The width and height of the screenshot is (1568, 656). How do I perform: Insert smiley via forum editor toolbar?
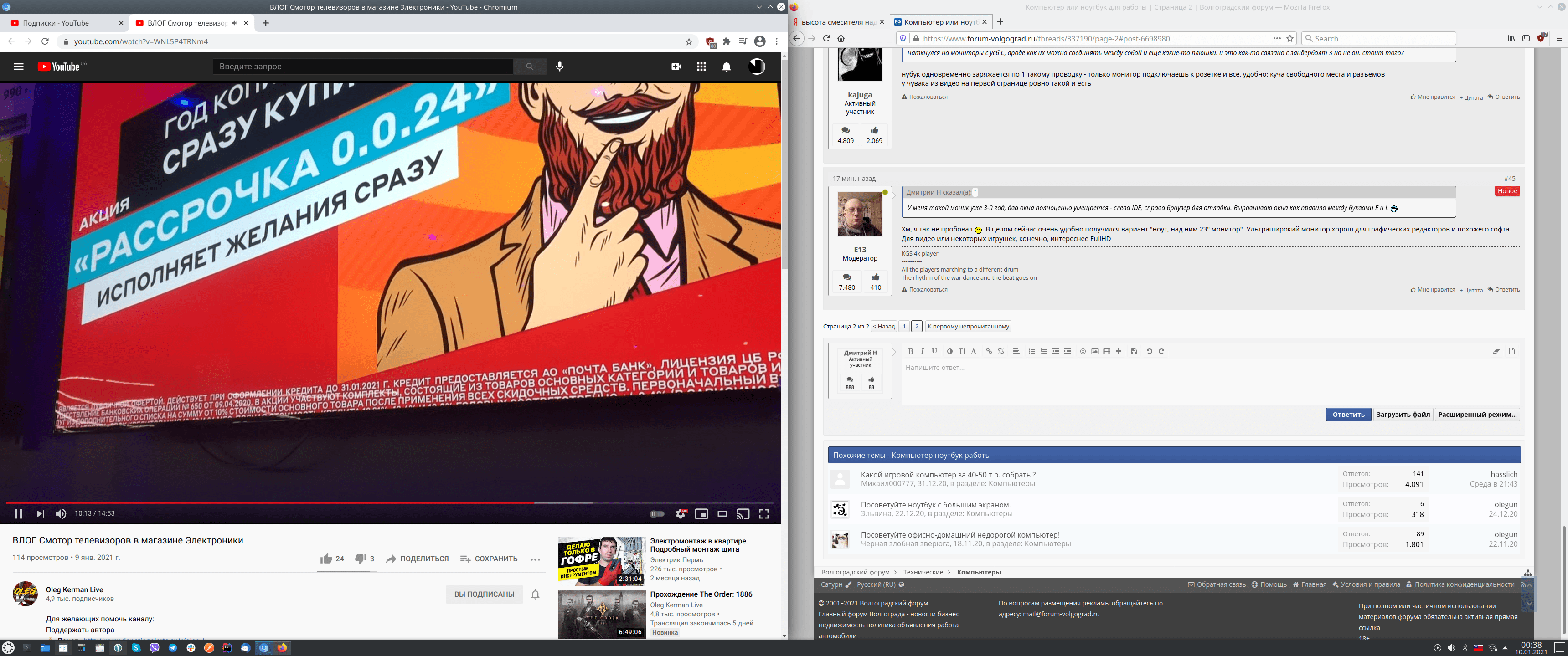point(1082,351)
